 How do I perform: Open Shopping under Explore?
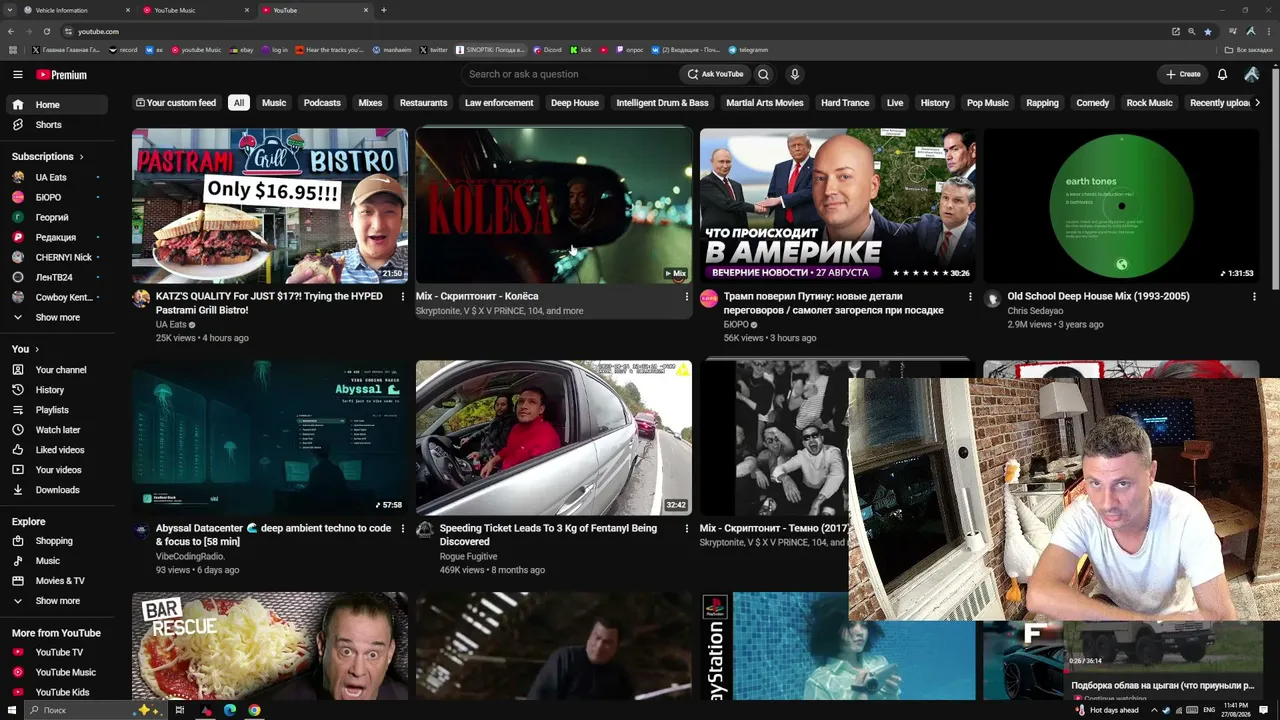55,541
